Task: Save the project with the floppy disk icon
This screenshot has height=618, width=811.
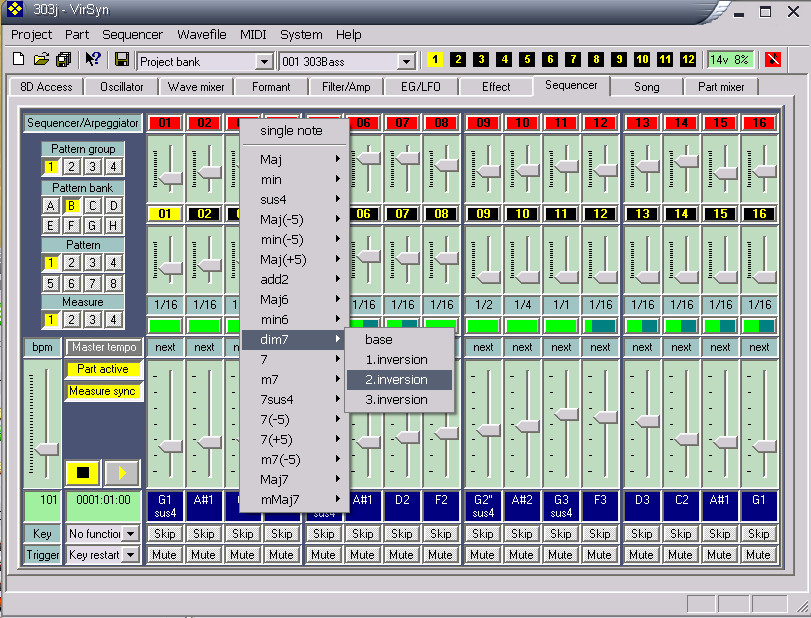Action: coord(122,59)
